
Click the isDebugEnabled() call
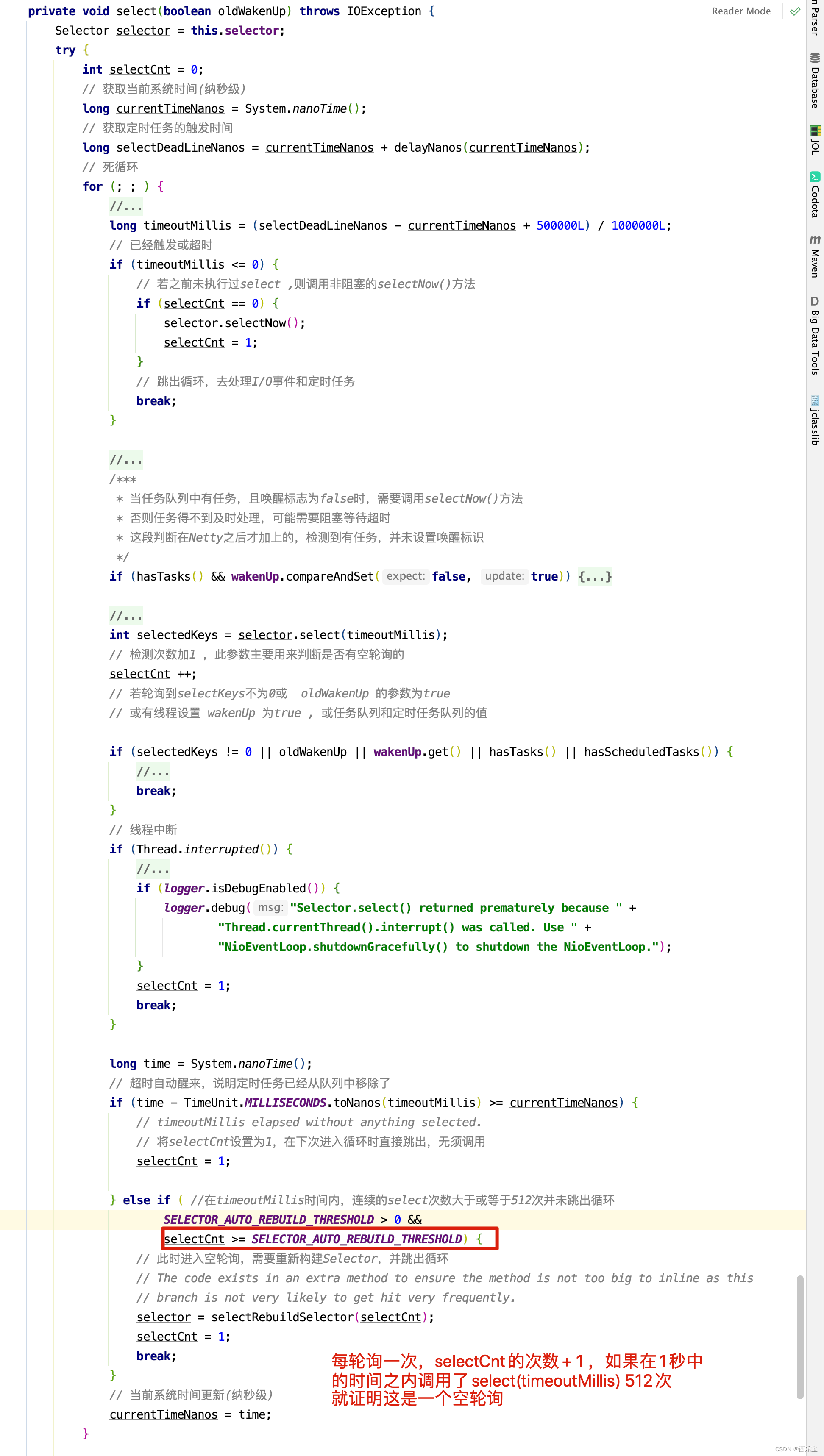(x=265, y=889)
